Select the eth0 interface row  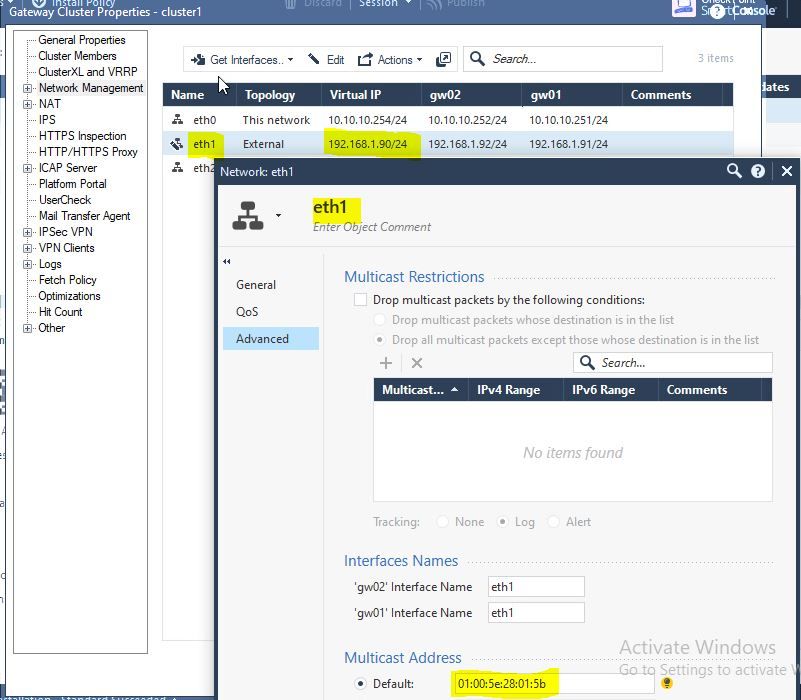[x=447, y=120]
